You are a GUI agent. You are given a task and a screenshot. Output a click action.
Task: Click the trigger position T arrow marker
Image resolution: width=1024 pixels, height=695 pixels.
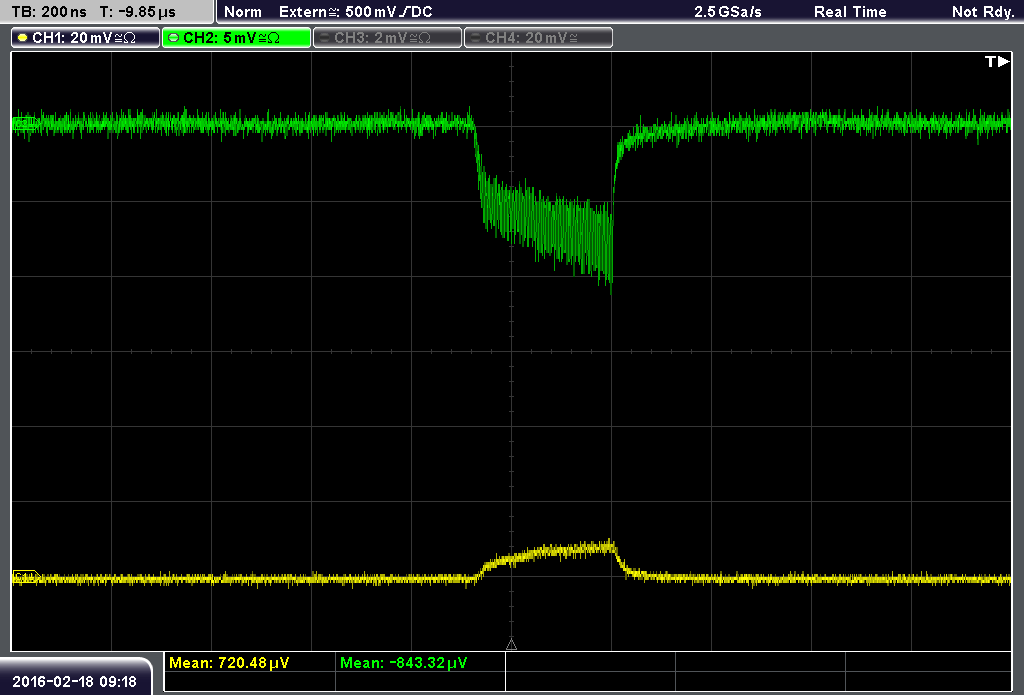[997, 61]
